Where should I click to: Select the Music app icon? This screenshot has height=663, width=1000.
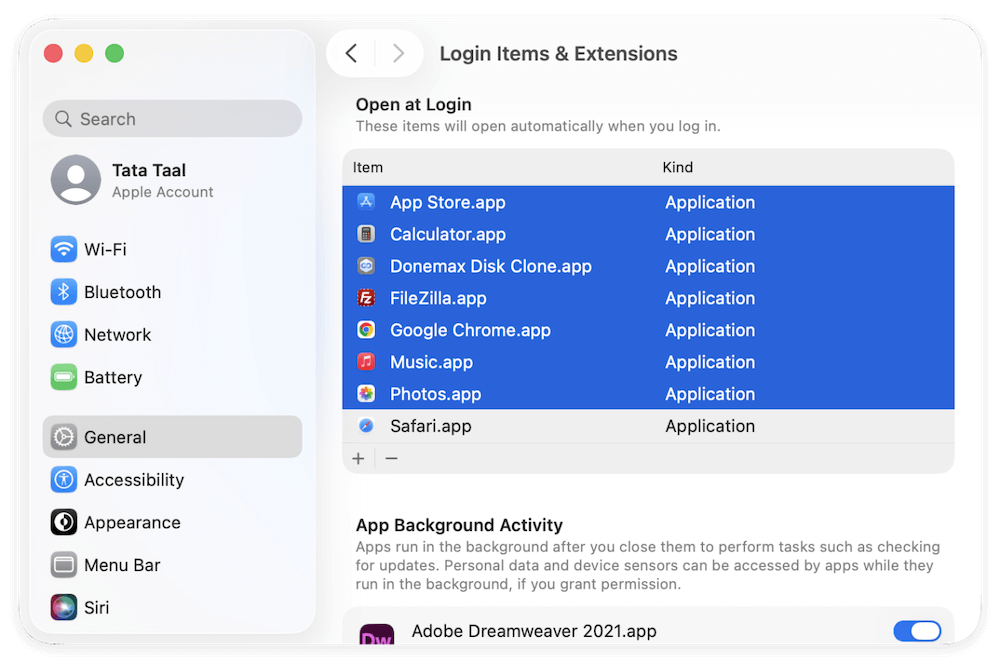368,362
